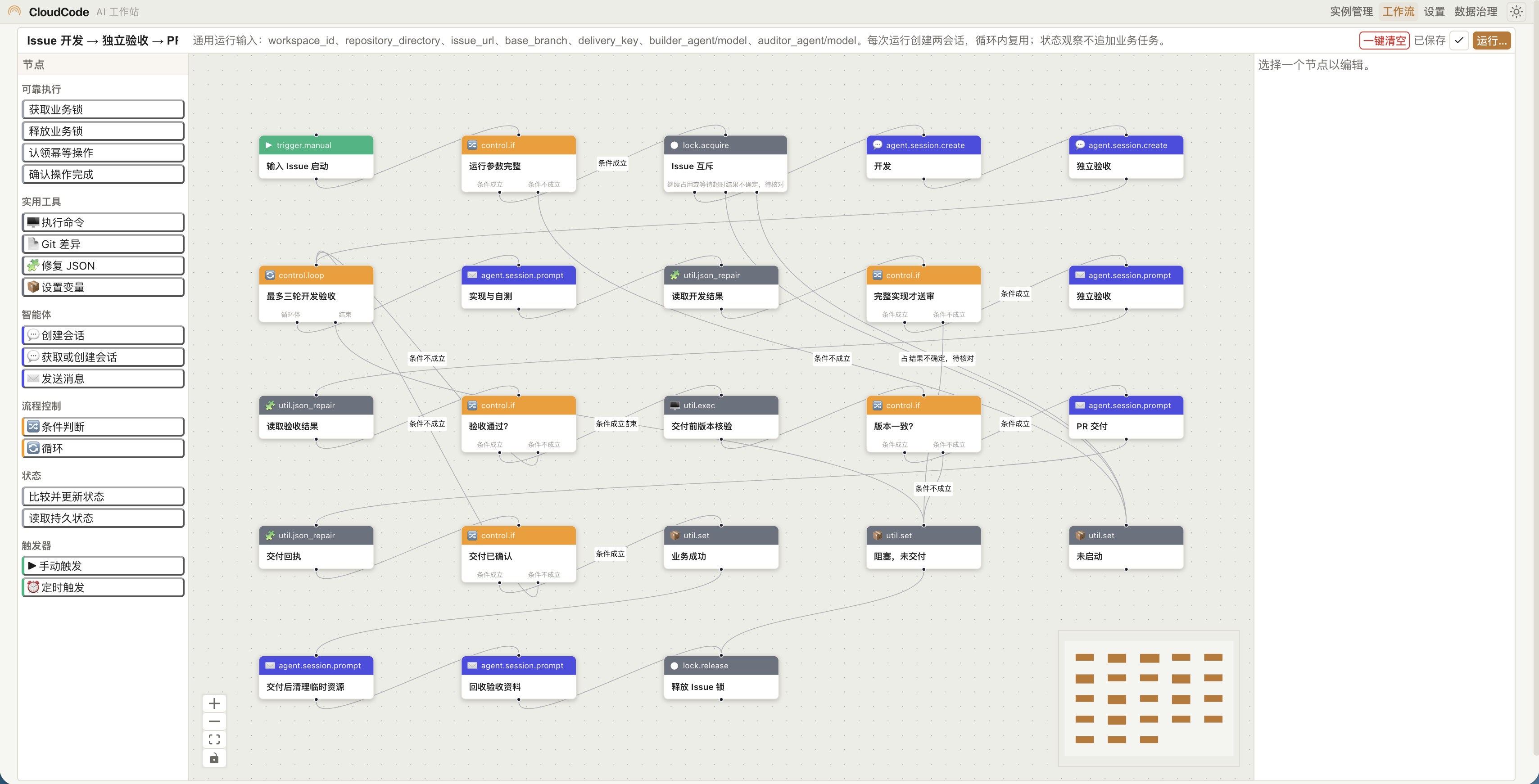
Task: Select the 认领幂等操作 palette item
Action: point(103,152)
